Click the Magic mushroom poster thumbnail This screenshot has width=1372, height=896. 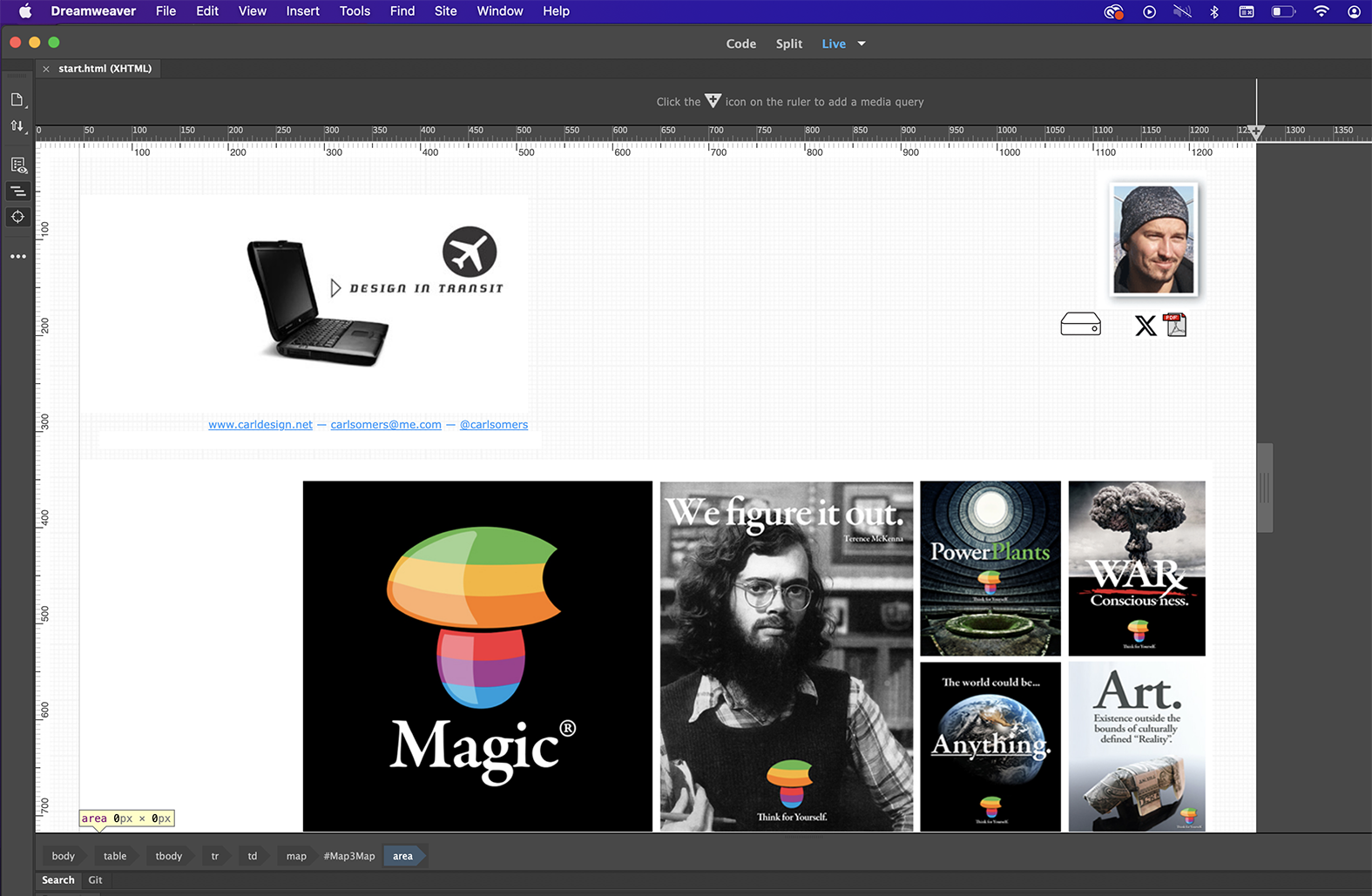pyautogui.click(x=477, y=656)
